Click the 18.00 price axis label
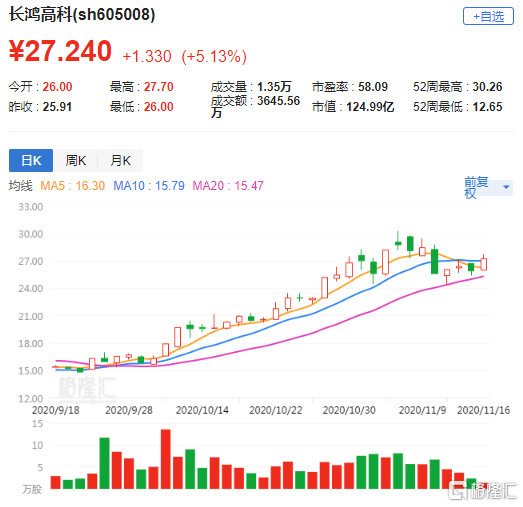Screen dimensions: 523x507 point(31,344)
